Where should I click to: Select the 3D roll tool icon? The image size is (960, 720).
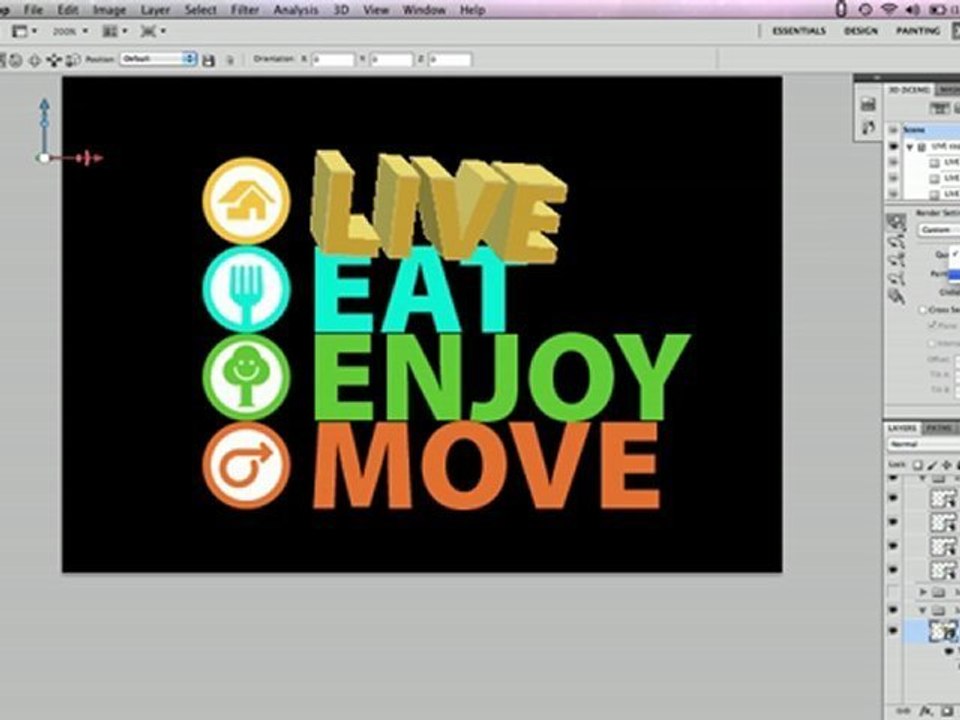point(17,60)
